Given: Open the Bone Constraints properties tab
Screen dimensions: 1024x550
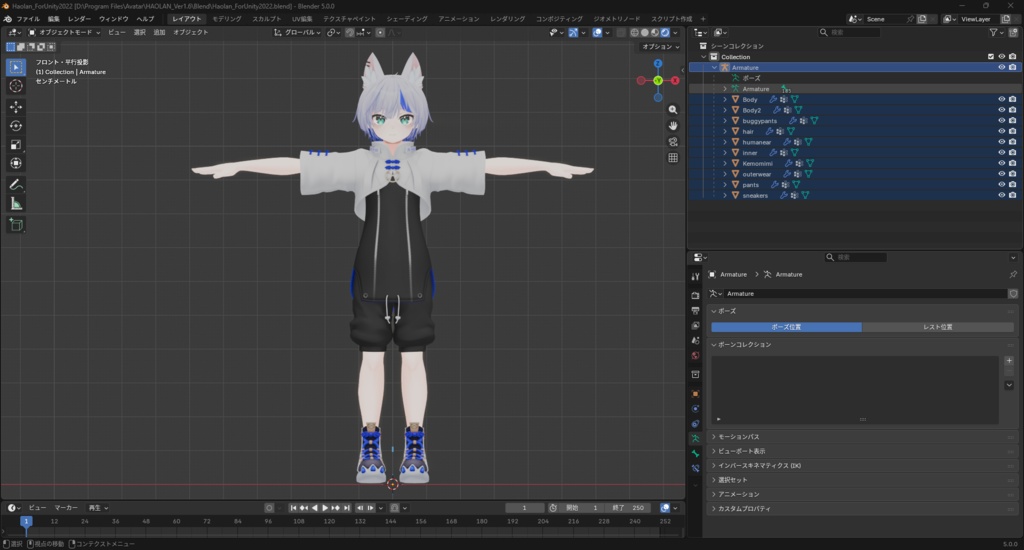Looking at the screenshot, I should coord(696,468).
